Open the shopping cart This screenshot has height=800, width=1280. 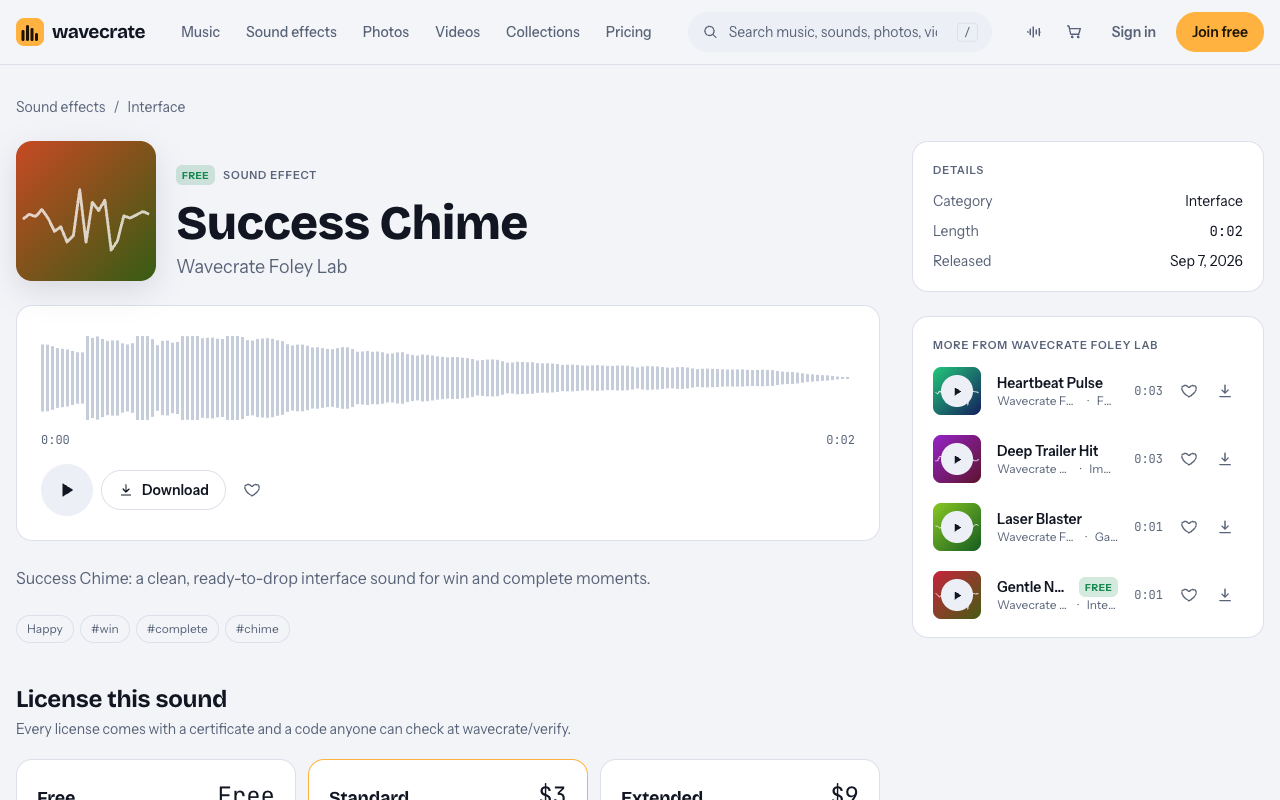(x=1074, y=32)
